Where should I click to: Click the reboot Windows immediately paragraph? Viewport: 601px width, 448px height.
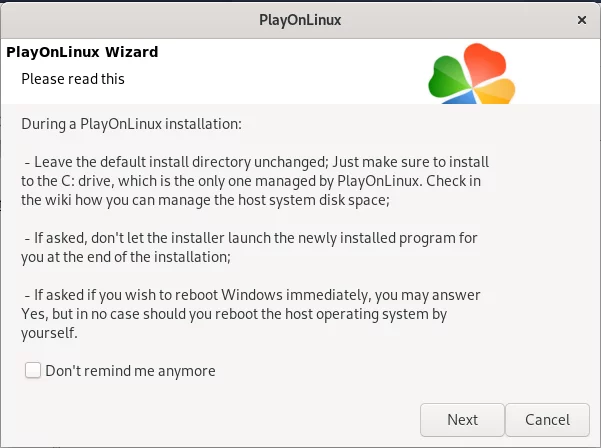[251, 314]
